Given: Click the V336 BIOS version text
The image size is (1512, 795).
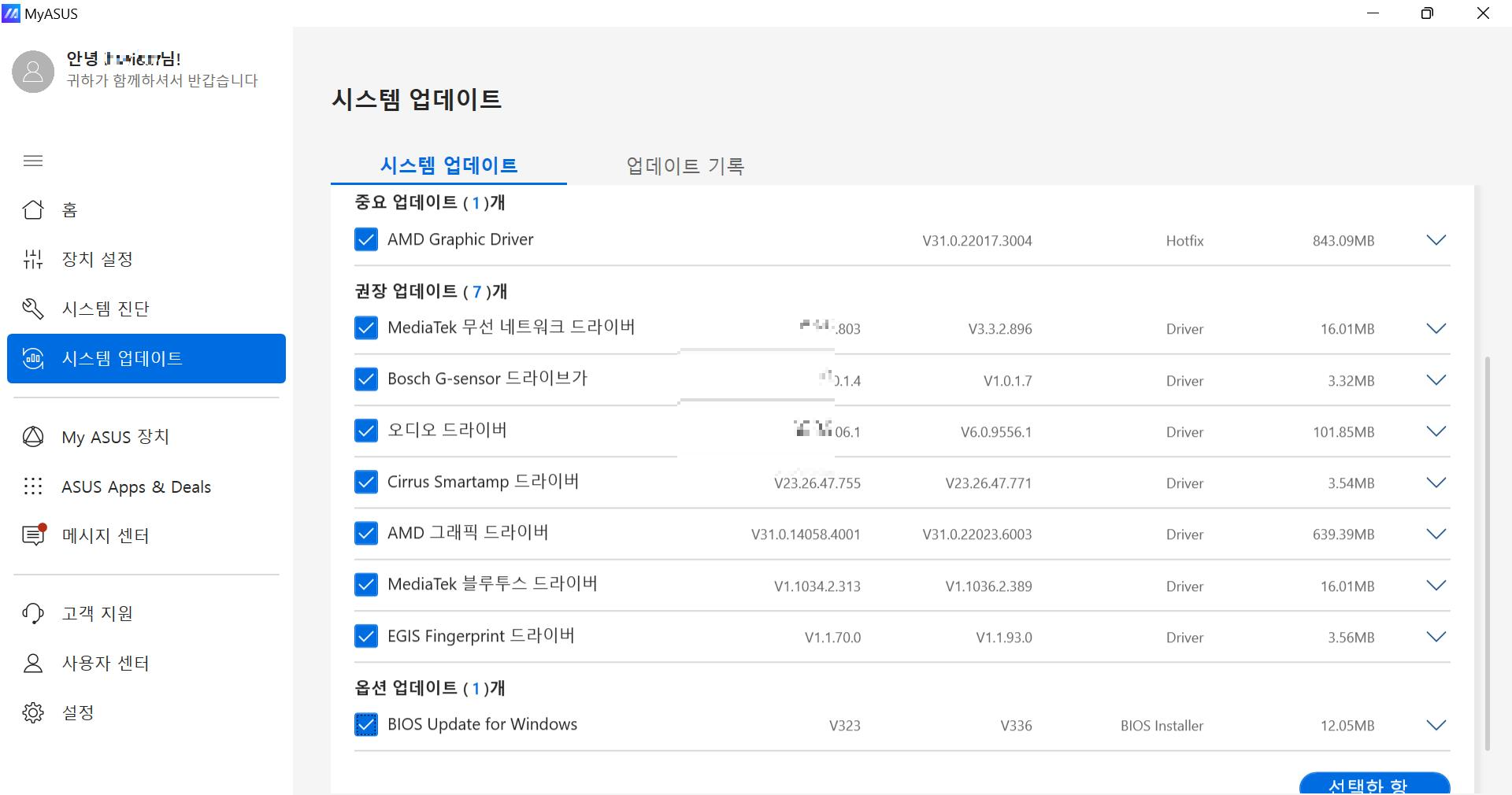Looking at the screenshot, I should point(1016,726).
